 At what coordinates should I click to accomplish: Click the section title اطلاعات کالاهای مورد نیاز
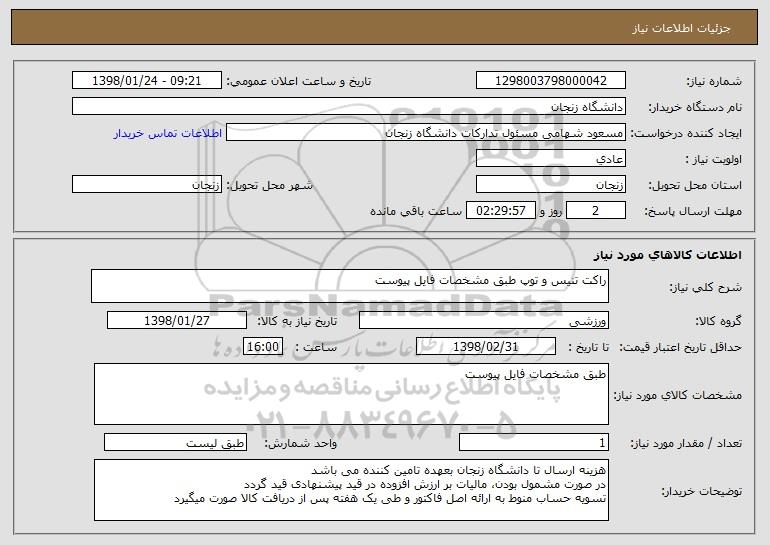coord(668,255)
